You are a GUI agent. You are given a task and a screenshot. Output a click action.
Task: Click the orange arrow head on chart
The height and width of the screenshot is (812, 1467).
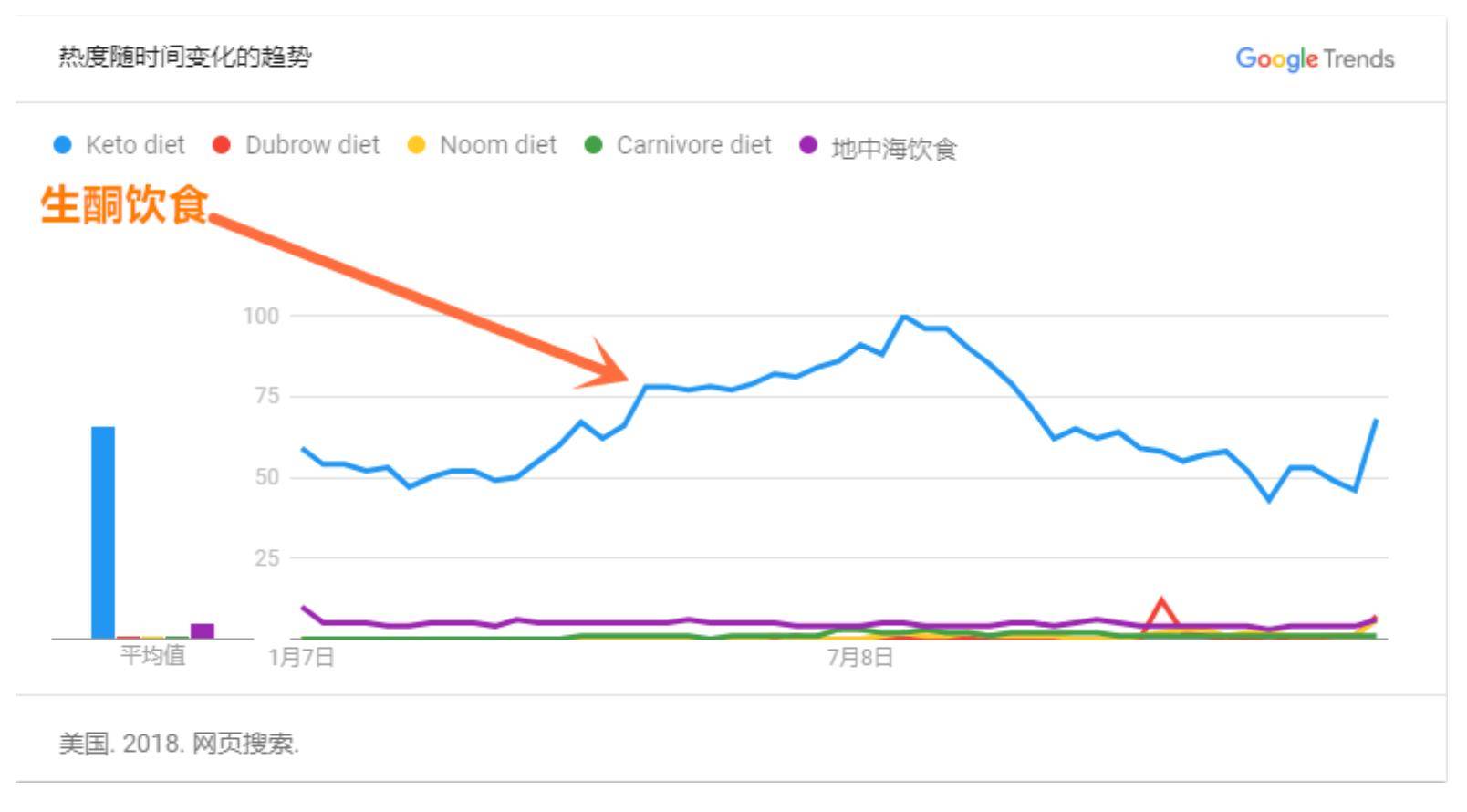click(604, 366)
